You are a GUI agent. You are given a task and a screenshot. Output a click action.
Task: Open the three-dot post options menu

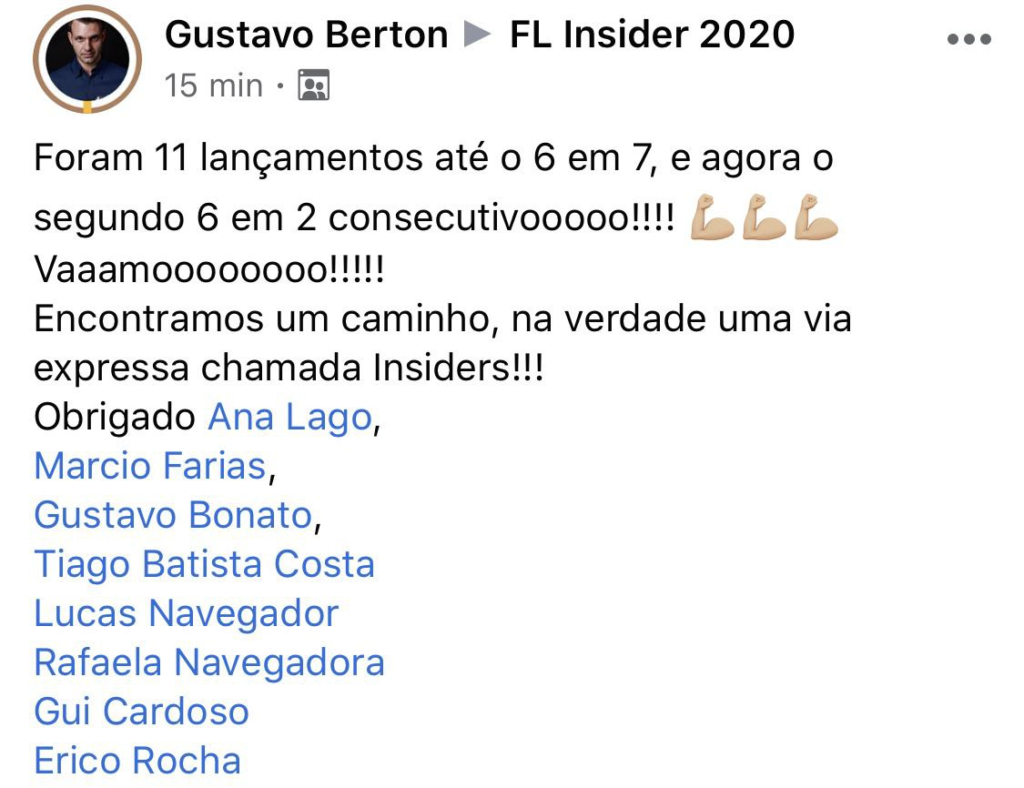(x=969, y=40)
